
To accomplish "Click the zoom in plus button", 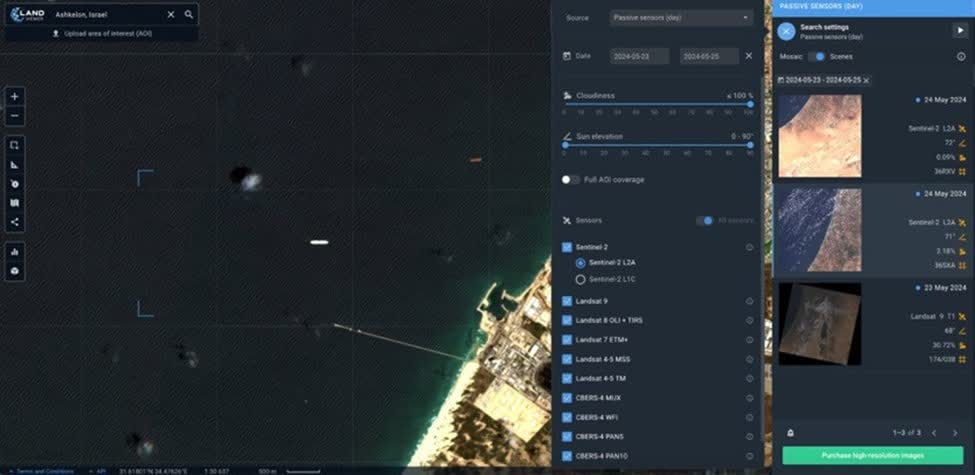I will (x=15, y=97).
